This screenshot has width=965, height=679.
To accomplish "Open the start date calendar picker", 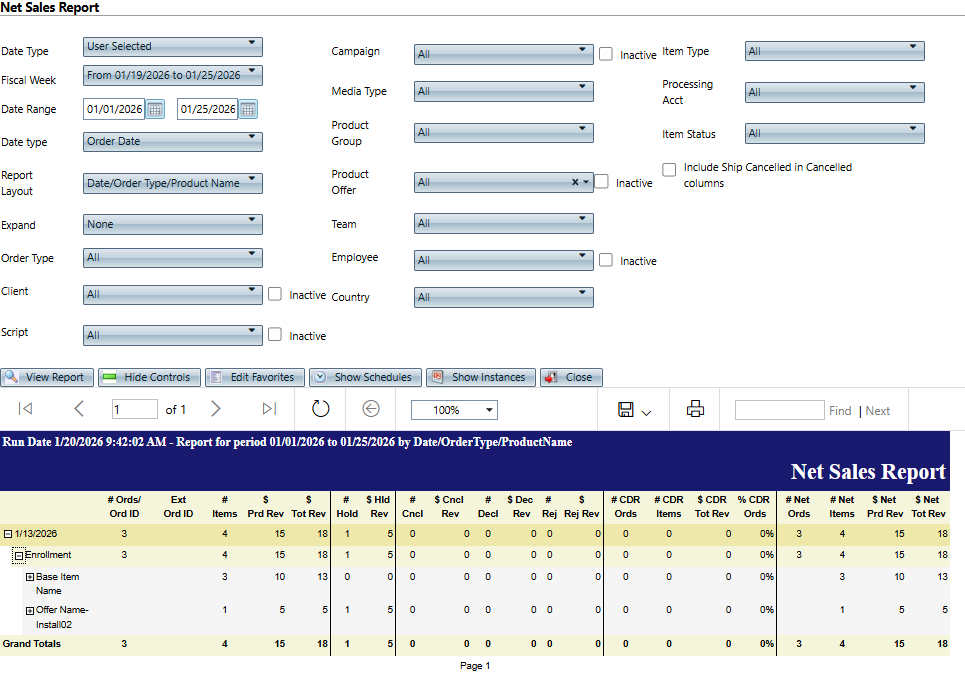I will (x=155, y=109).
